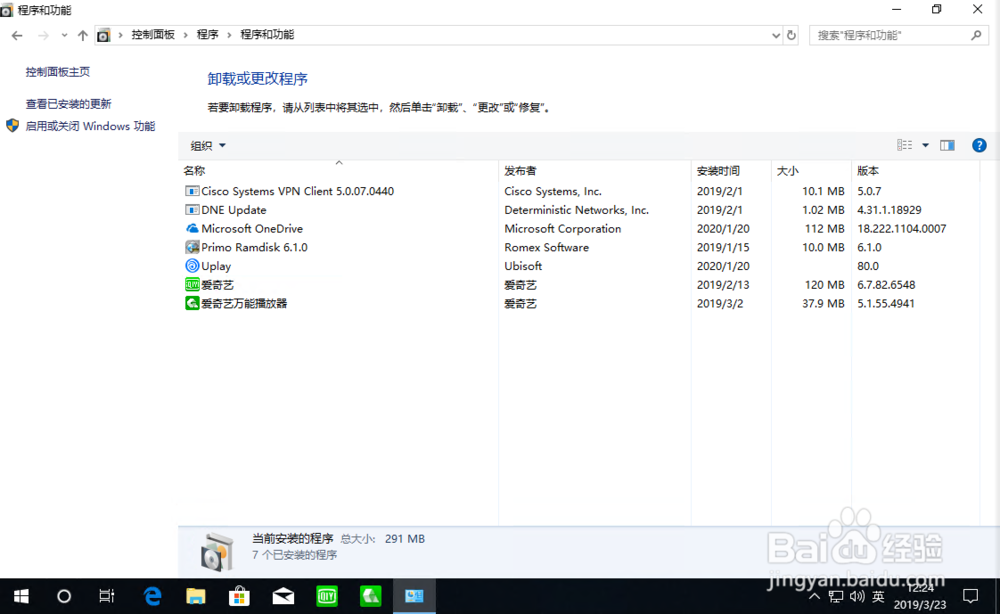
Task: Open the volume icon in the system tray
Action: click(857, 596)
